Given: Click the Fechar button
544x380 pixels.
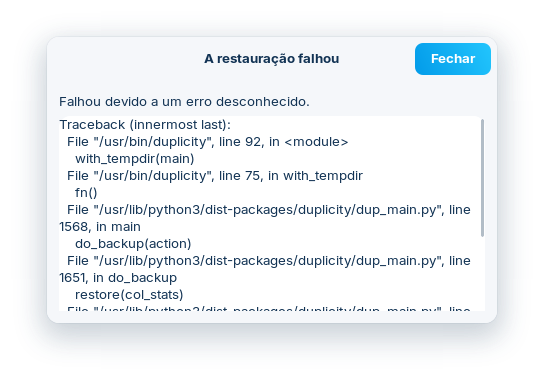Looking at the screenshot, I should [x=452, y=59].
